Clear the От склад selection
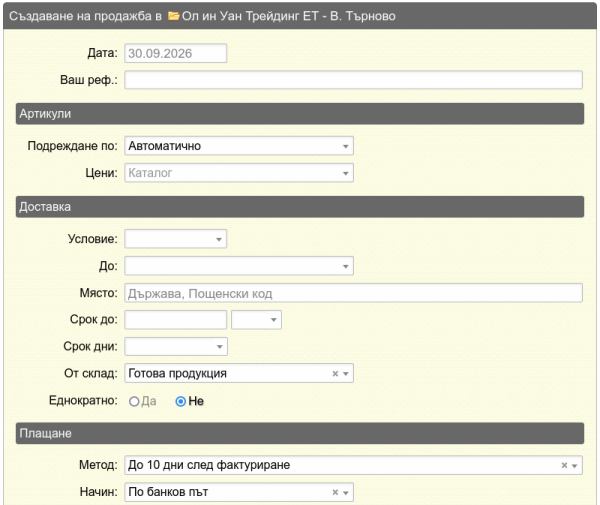This screenshot has height=505, width=600. click(x=335, y=373)
